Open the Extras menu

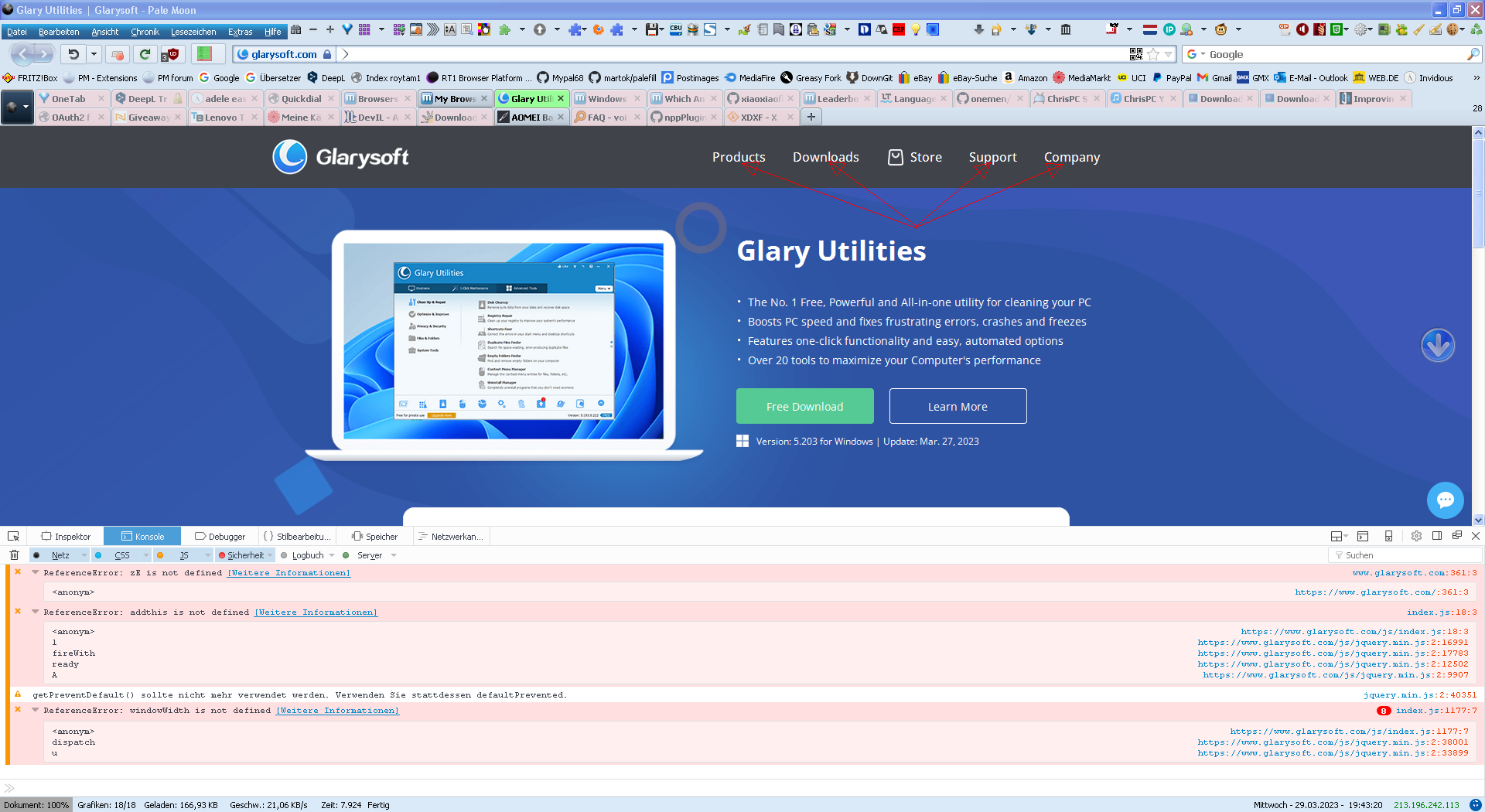pos(241,32)
